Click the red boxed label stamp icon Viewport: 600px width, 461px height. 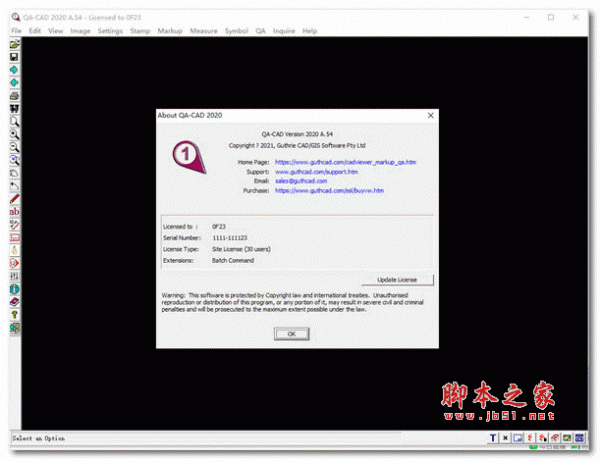(15, 238)
